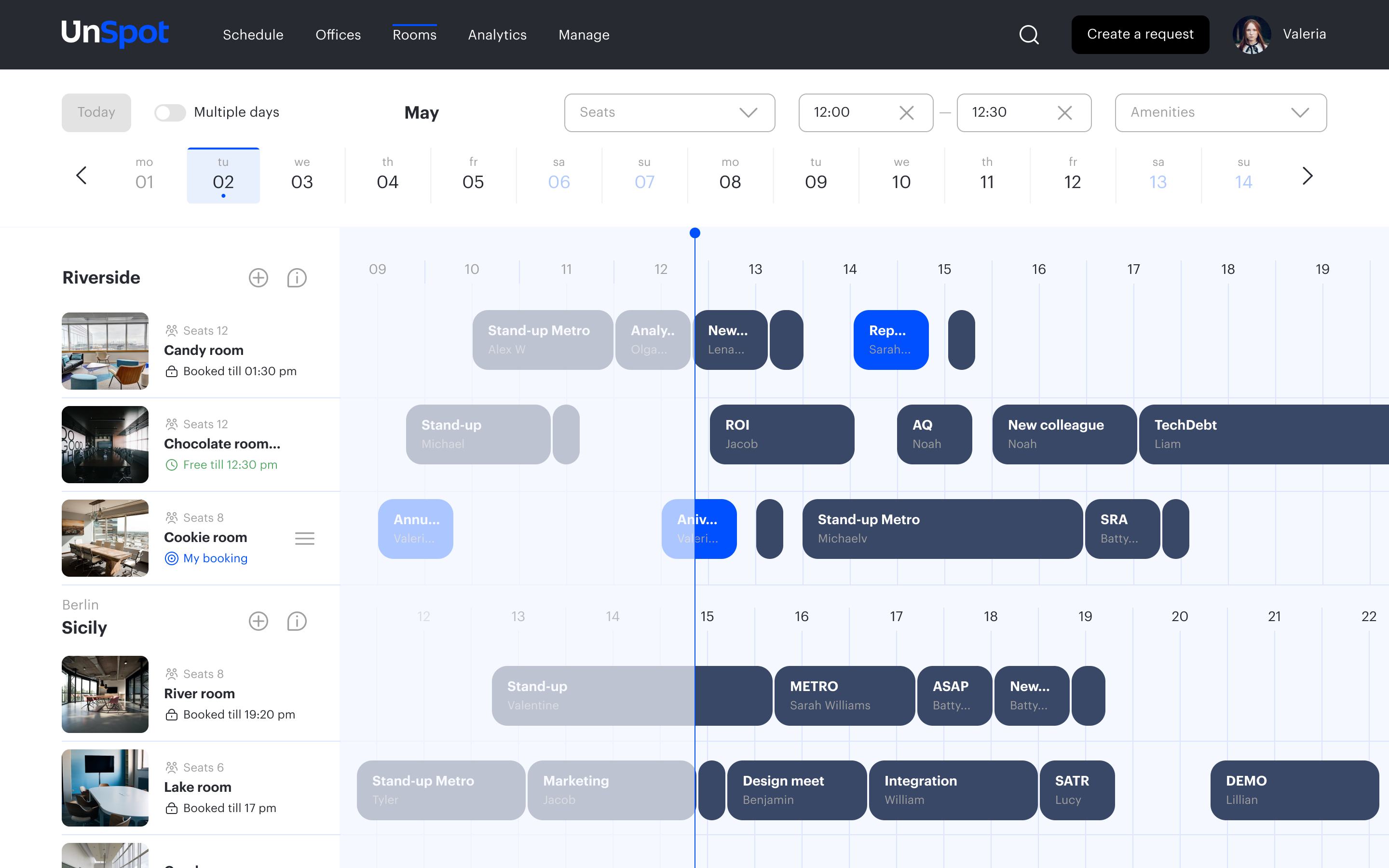Open ROI booking by Jacob
This screenshot has height=868, width=1389.
coord(782,434)
